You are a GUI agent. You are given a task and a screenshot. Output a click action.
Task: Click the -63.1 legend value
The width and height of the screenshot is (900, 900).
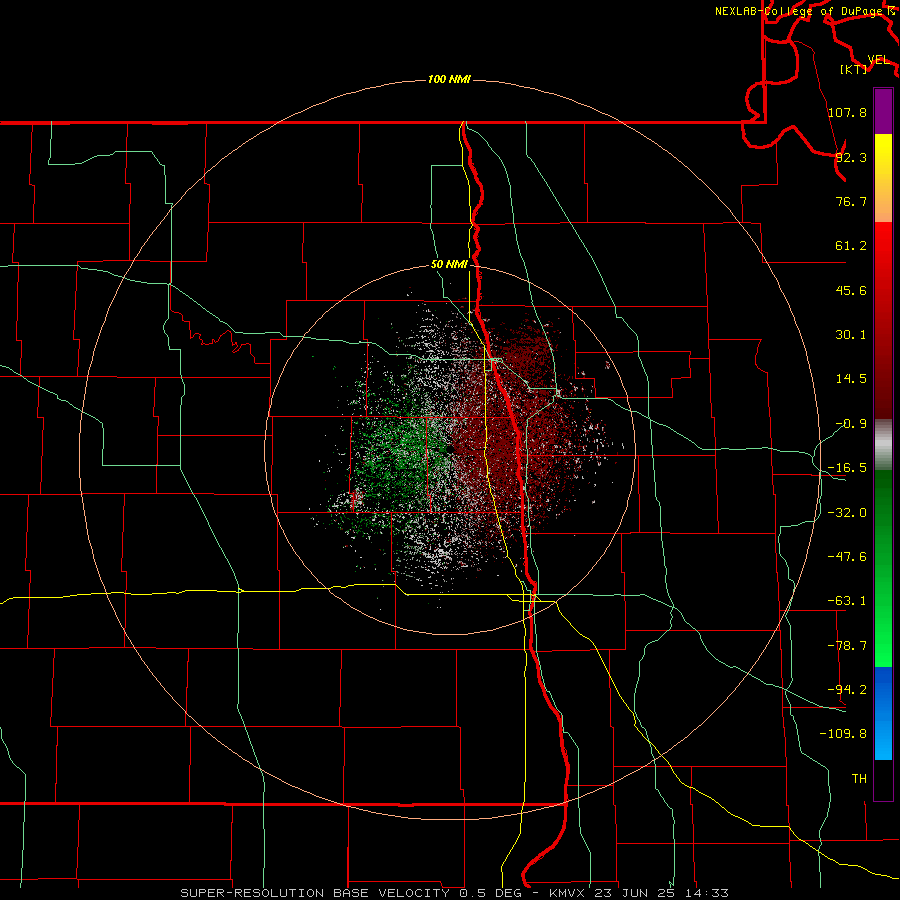pos(847,601)
